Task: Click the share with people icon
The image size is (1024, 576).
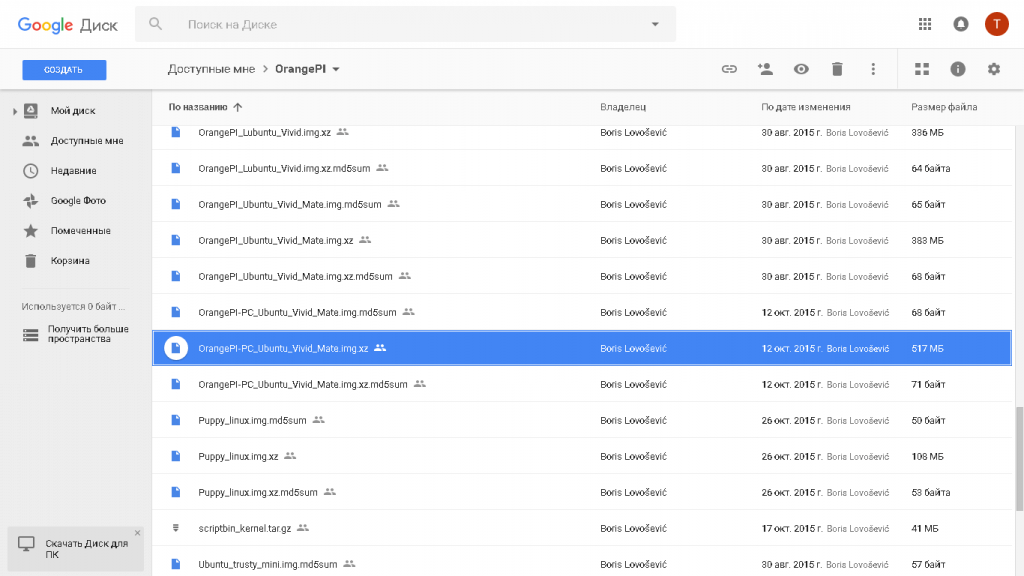Action: [x=765, y=69]
